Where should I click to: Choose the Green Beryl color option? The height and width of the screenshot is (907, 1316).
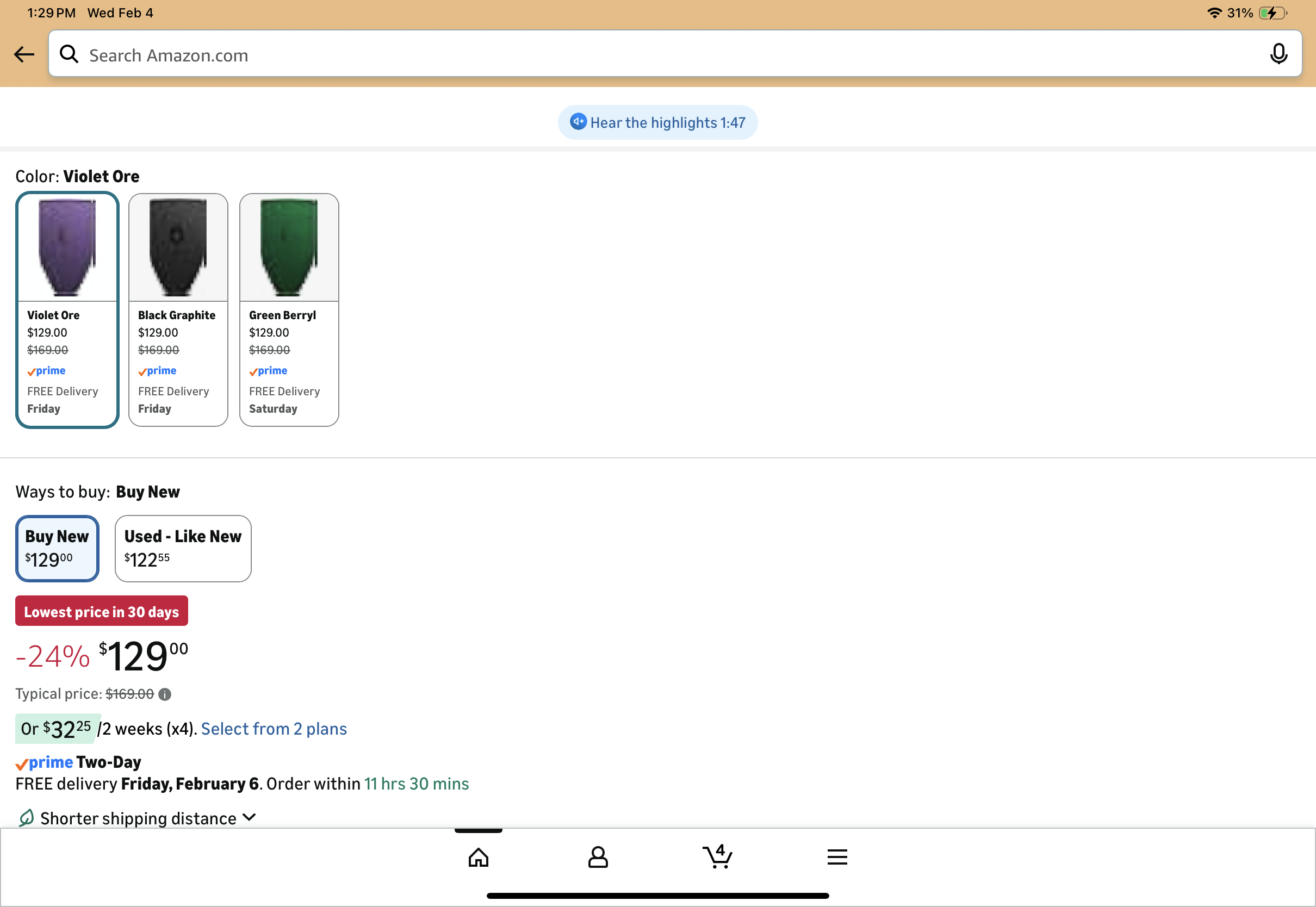[289, 310]
